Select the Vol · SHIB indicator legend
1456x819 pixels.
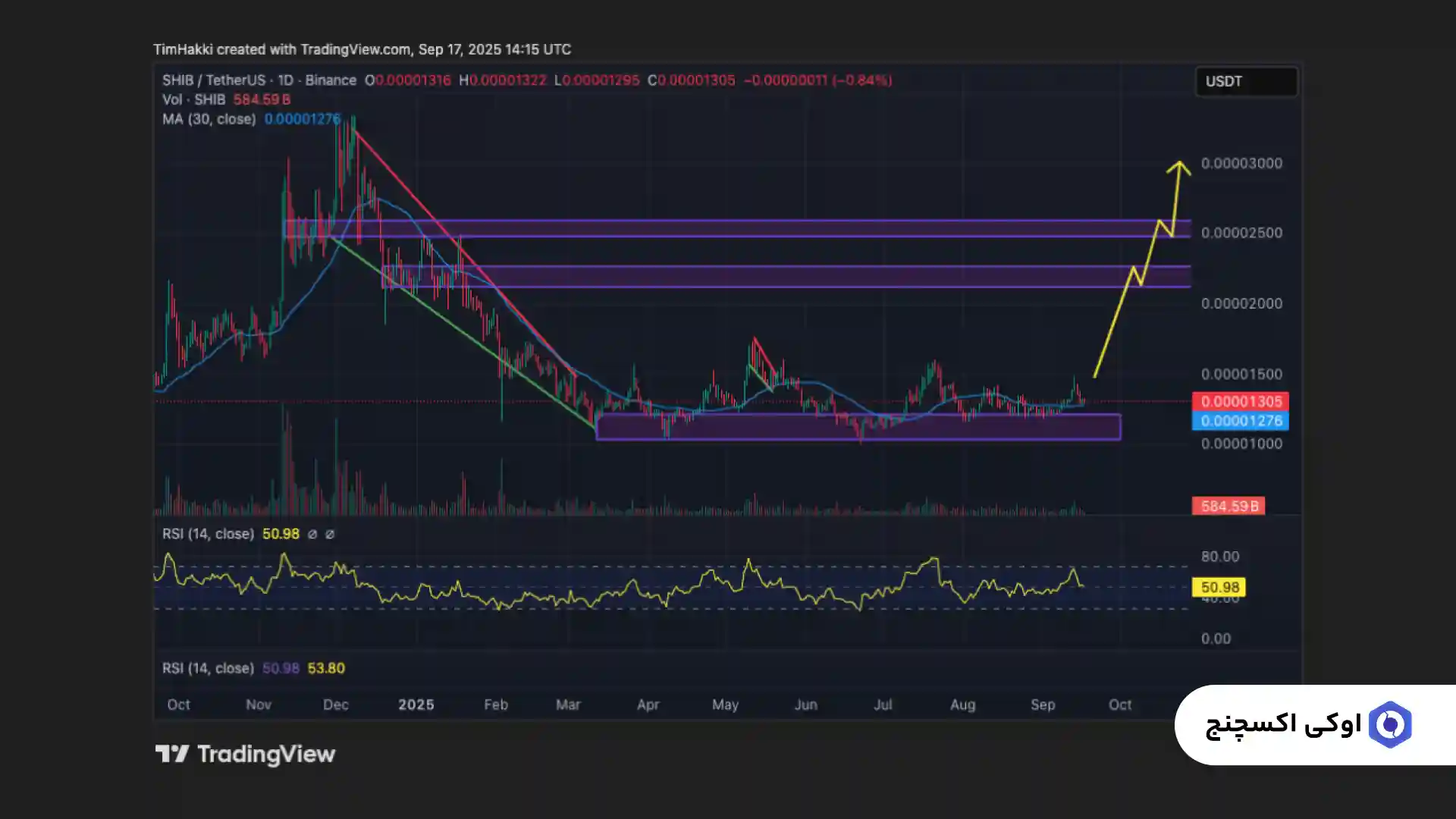point(193,99)
